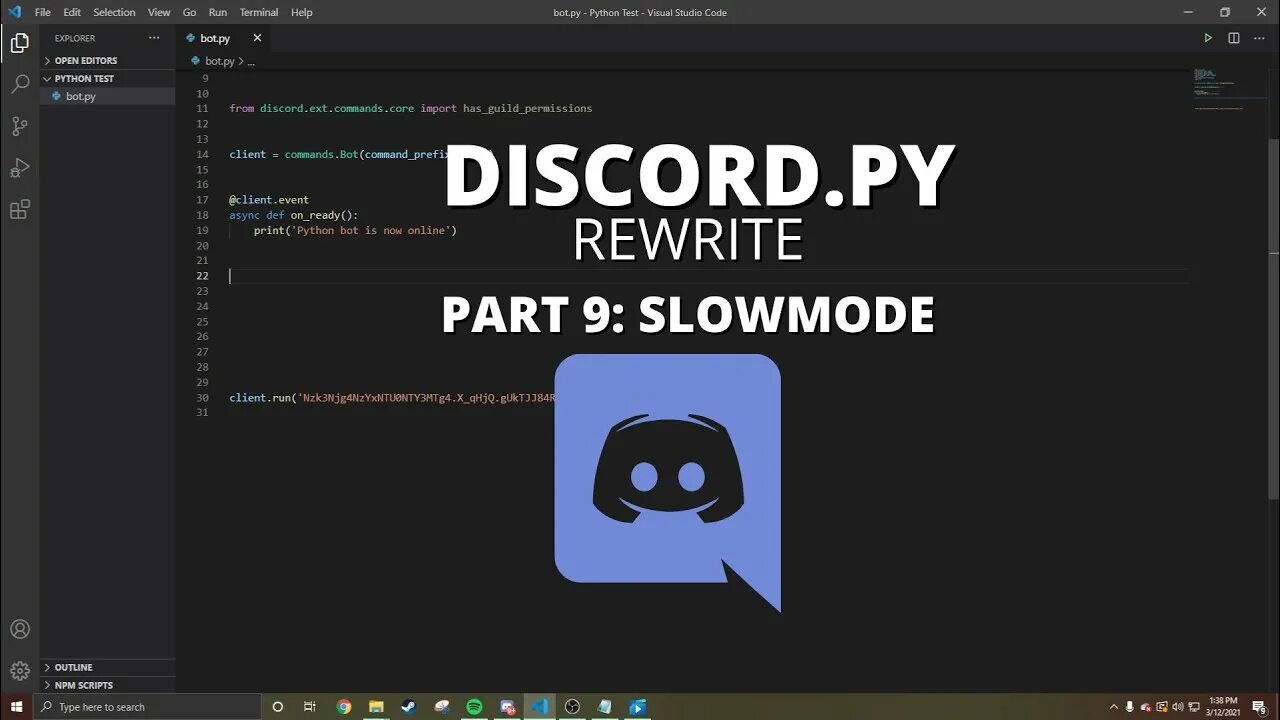Open the Selection menu
Image resolution: width=1280 pixels, height=720 pixels.
(114, 12)
